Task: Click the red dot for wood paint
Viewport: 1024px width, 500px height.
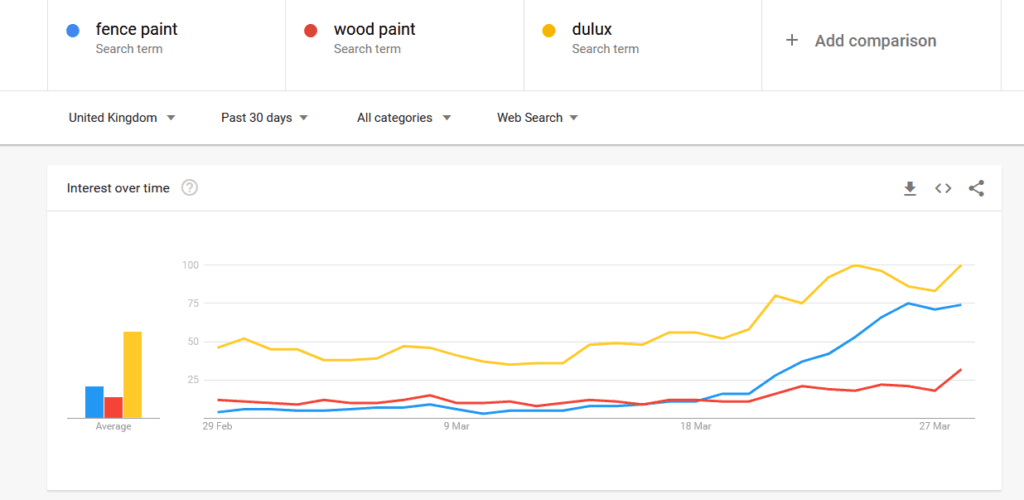Action: 310,31
